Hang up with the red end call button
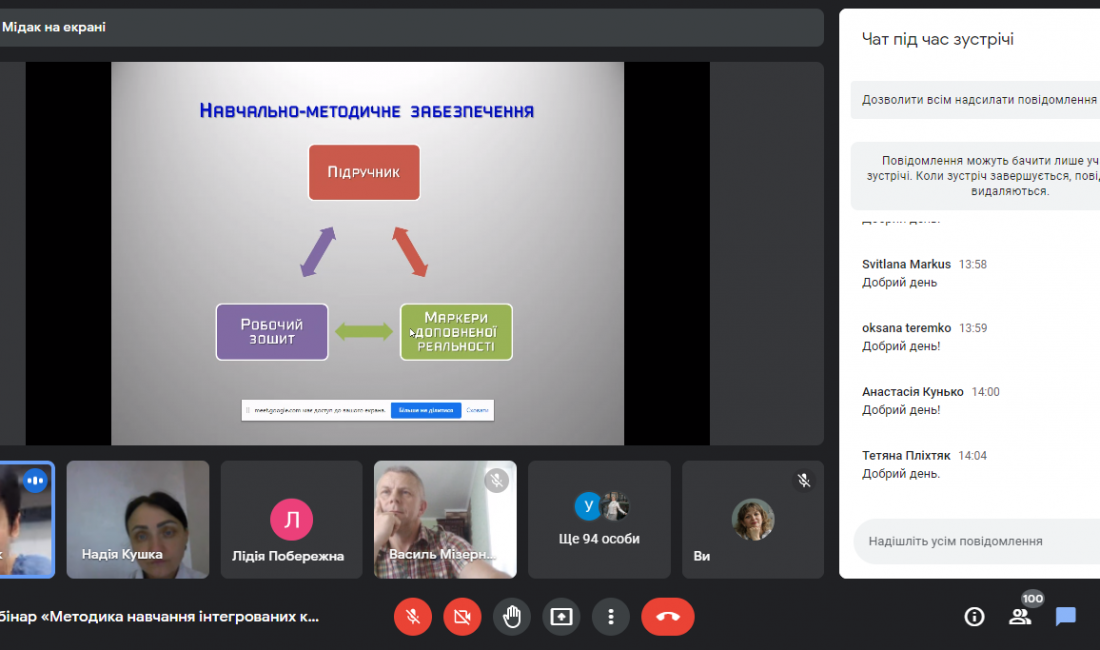The width and height of the screenshot is (1100, 650). [667, 617]
